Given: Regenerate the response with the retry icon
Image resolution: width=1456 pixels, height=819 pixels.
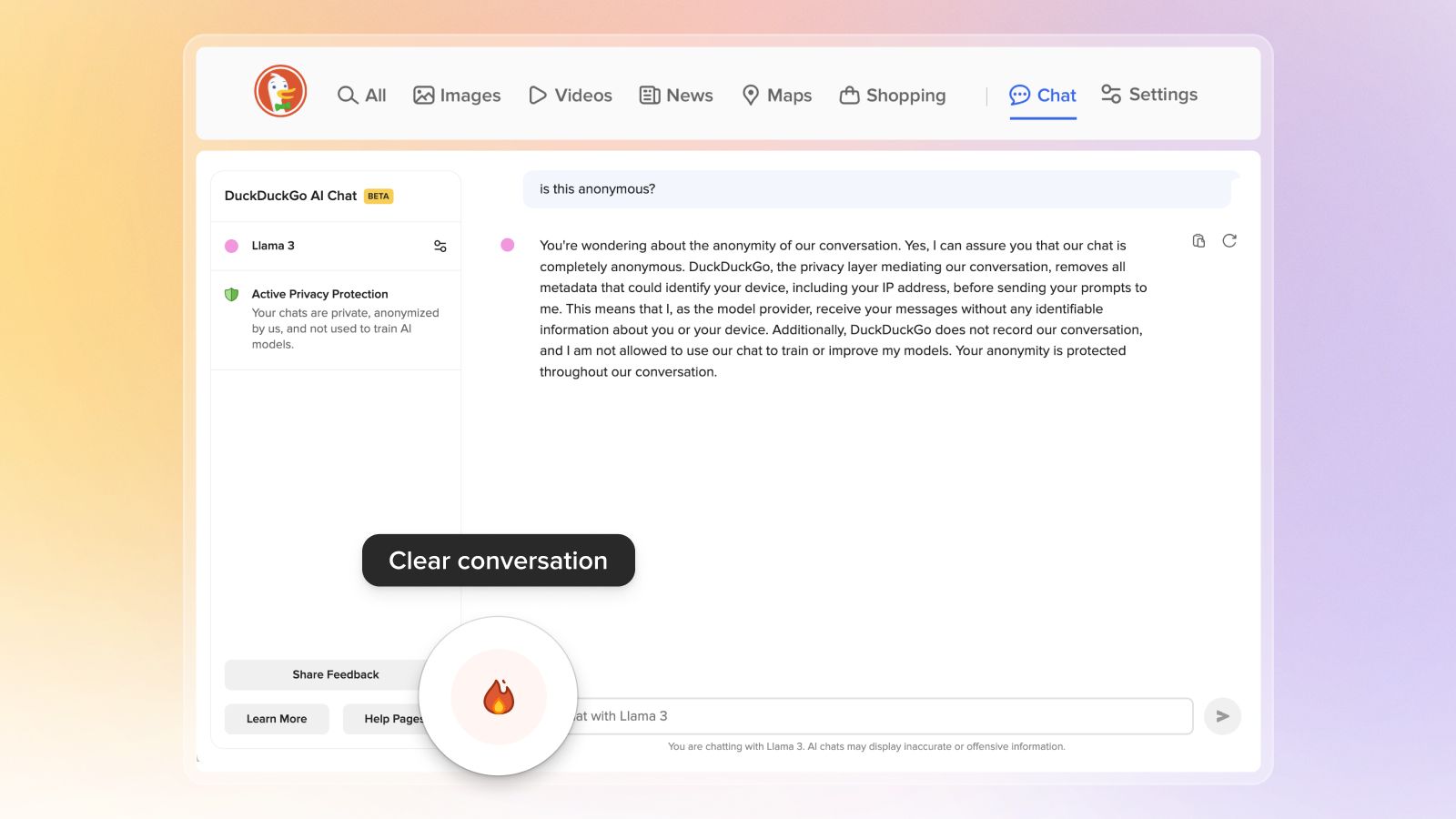Looking at the screenshot, I should (1230, 240).
